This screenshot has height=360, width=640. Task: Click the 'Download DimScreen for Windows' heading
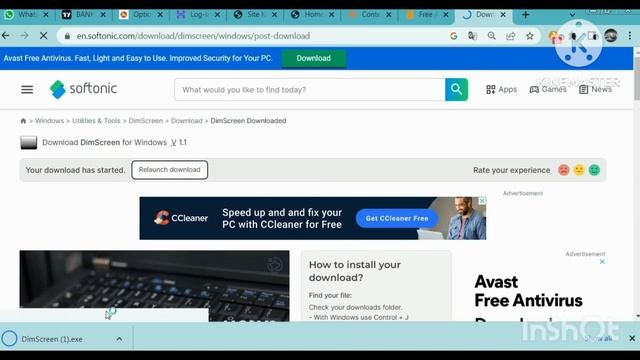[x=114, y=142]
